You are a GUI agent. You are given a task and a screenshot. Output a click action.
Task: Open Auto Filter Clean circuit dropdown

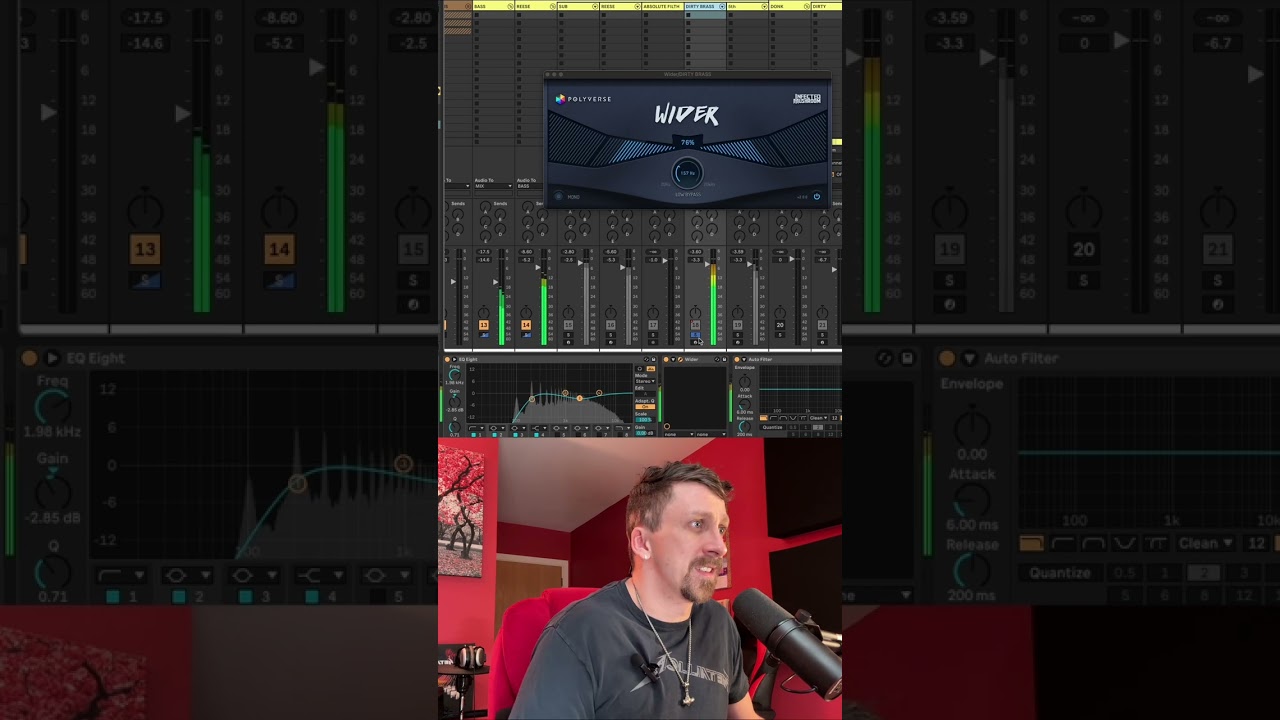click(818, 418)
